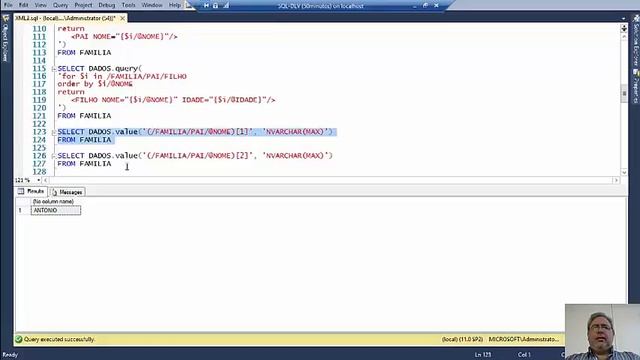Select the XML2.sql document tab
This screenshot has width=640, height=360.
pyautogui.click(x=65, y=18)
